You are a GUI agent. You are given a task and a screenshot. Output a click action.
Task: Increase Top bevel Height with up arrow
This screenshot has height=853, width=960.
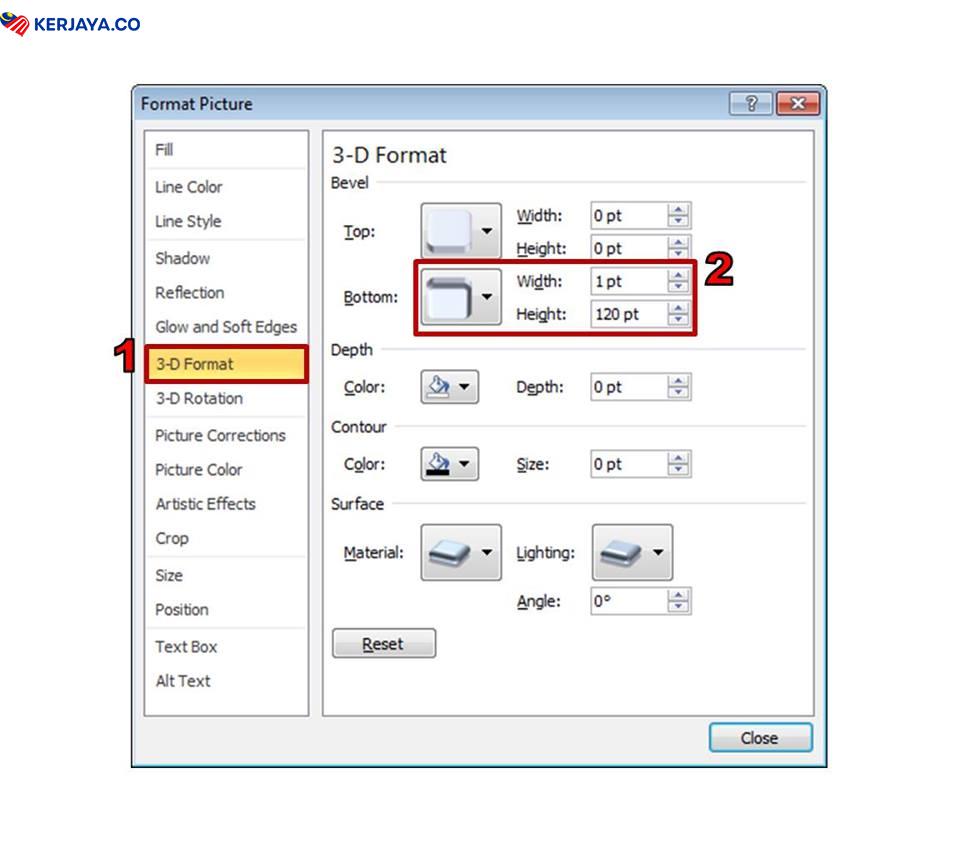[x=678, y=242]
